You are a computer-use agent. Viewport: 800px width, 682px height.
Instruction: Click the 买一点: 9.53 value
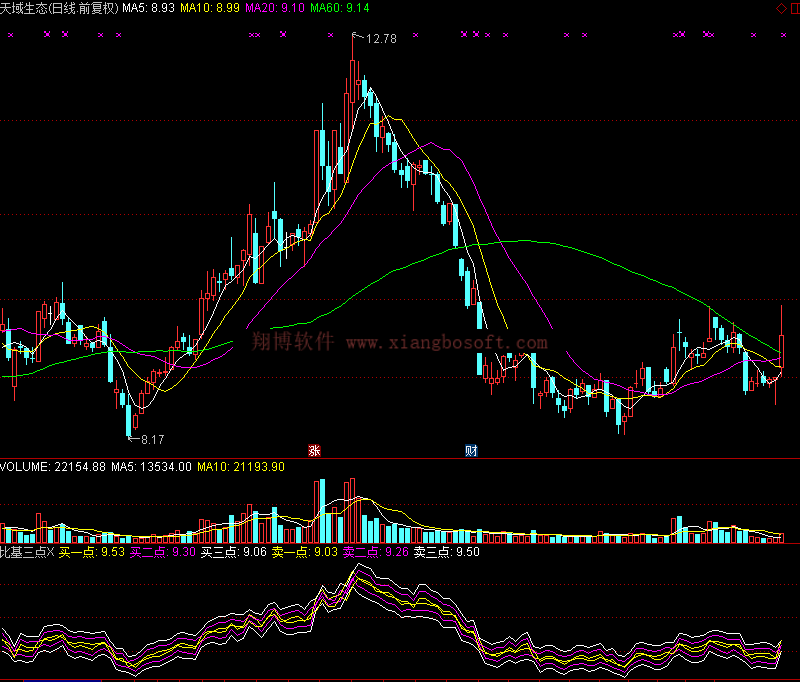(92, 552)
